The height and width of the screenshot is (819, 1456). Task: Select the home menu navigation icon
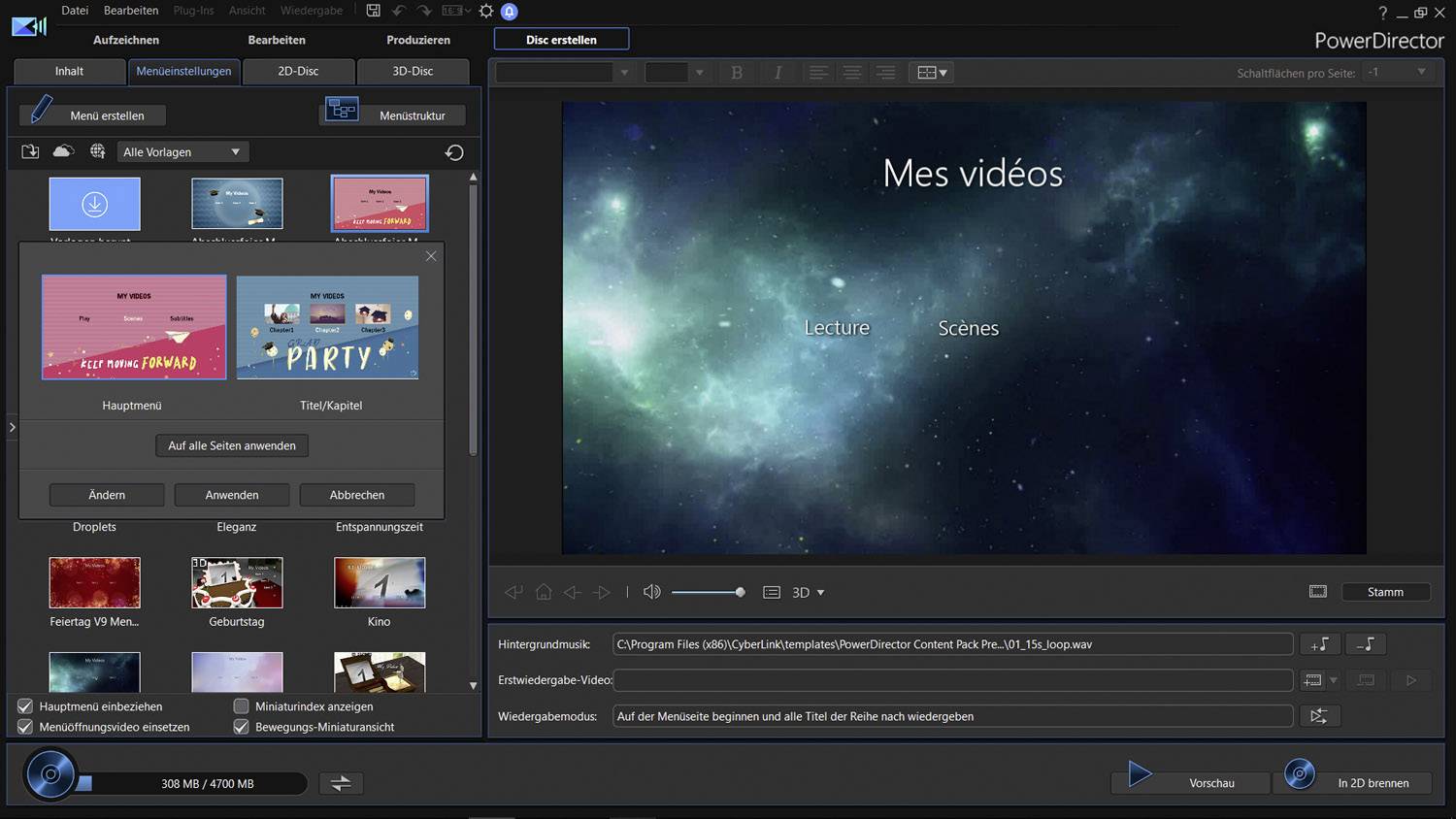click(x=543, y=591)
